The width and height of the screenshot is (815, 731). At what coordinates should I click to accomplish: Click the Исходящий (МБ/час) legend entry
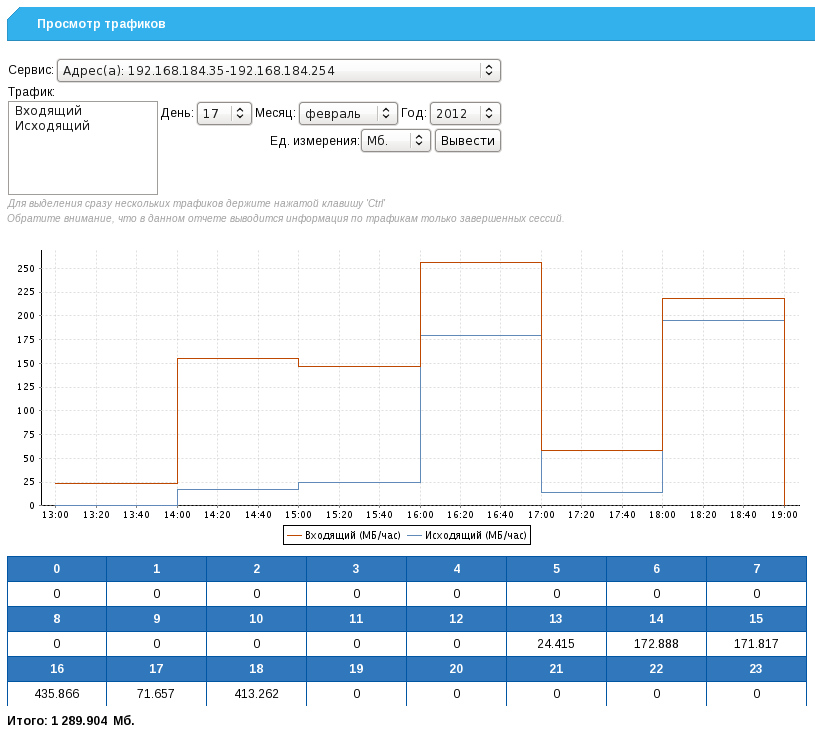(470, 535)
